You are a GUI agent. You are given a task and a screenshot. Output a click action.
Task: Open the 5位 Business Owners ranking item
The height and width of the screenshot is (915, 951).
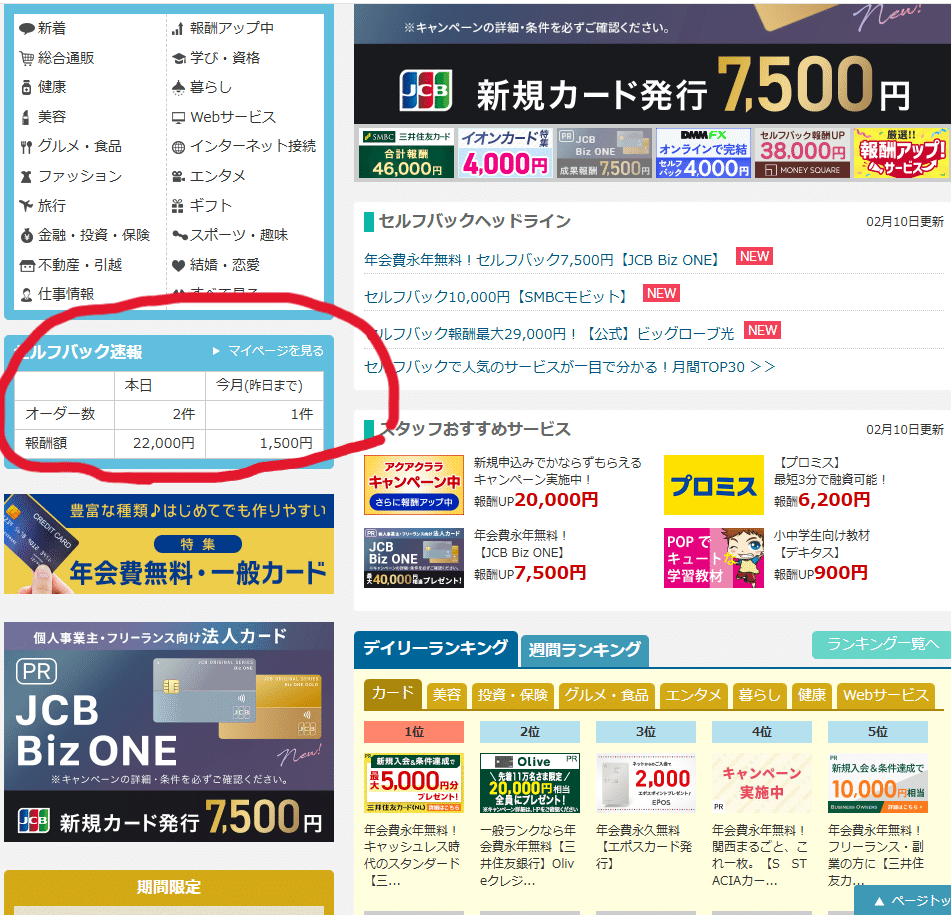878,783
